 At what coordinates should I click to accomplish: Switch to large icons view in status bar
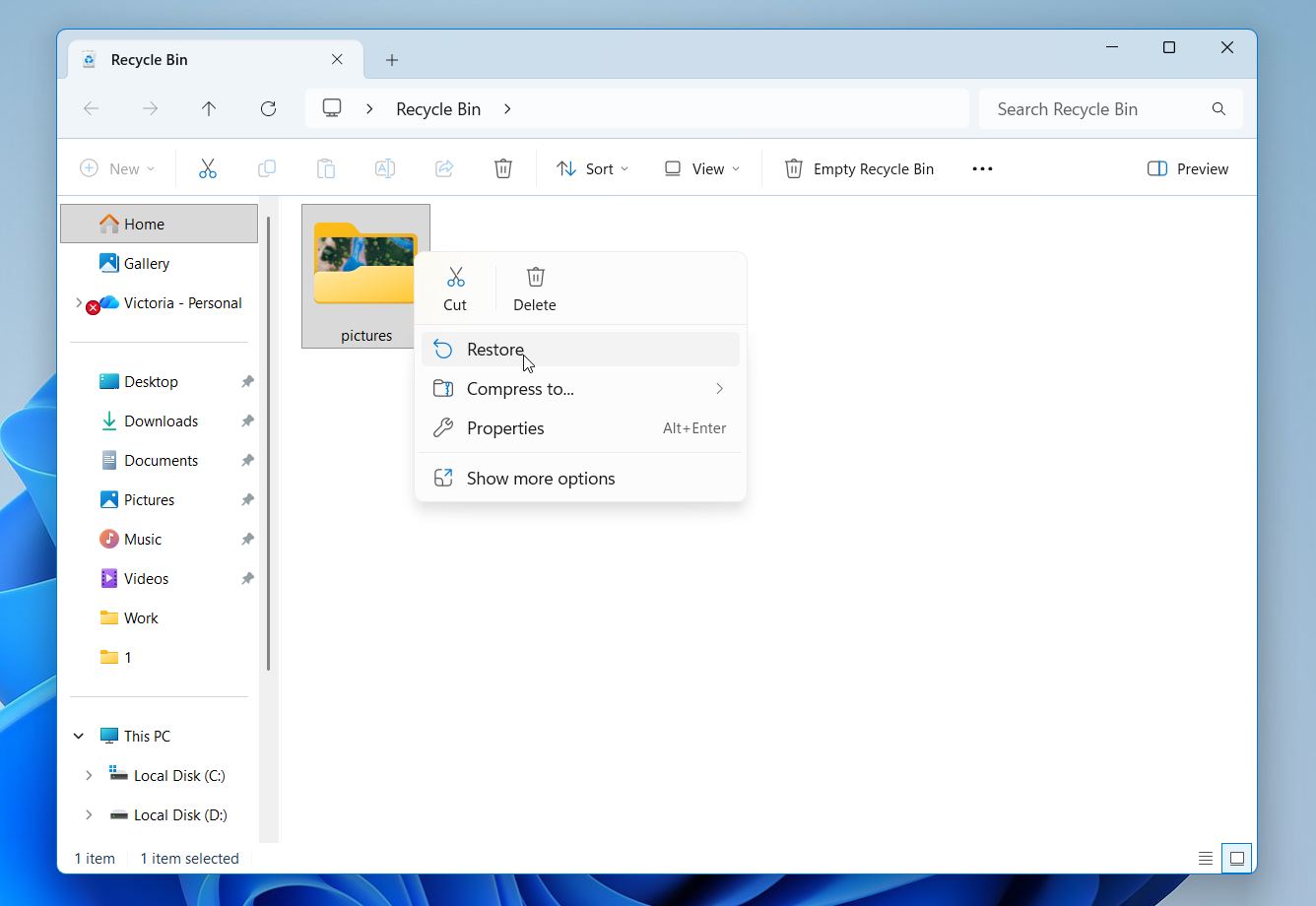click(x=1237, y=858)
